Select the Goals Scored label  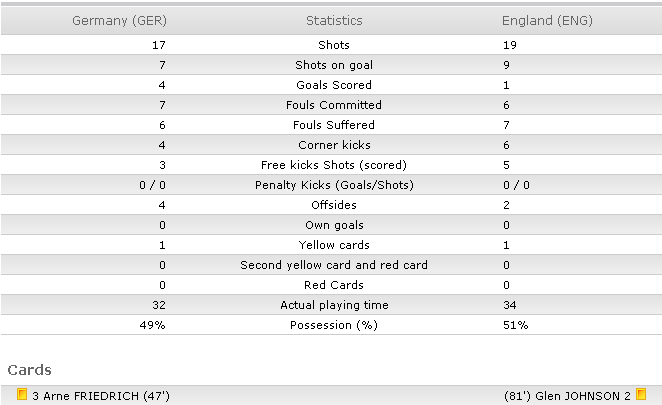(334, 85)
